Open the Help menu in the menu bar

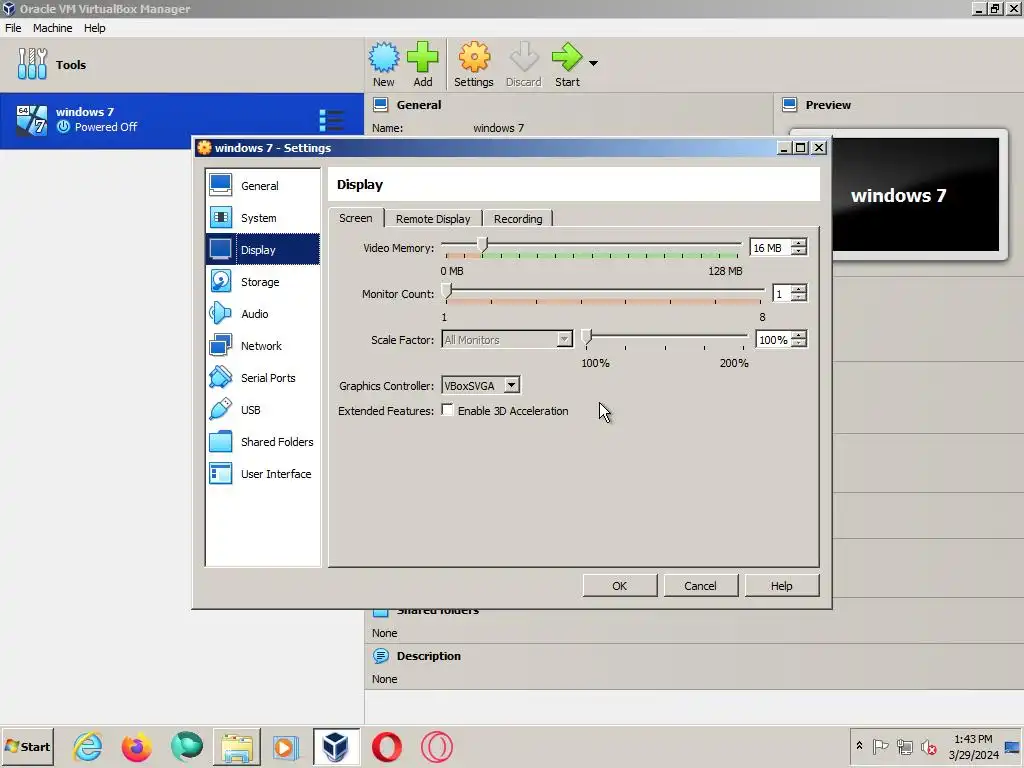click(95, 28)
